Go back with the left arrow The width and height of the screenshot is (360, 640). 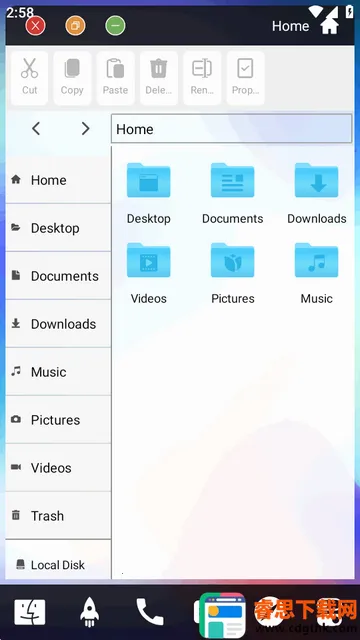pos(36,129)
